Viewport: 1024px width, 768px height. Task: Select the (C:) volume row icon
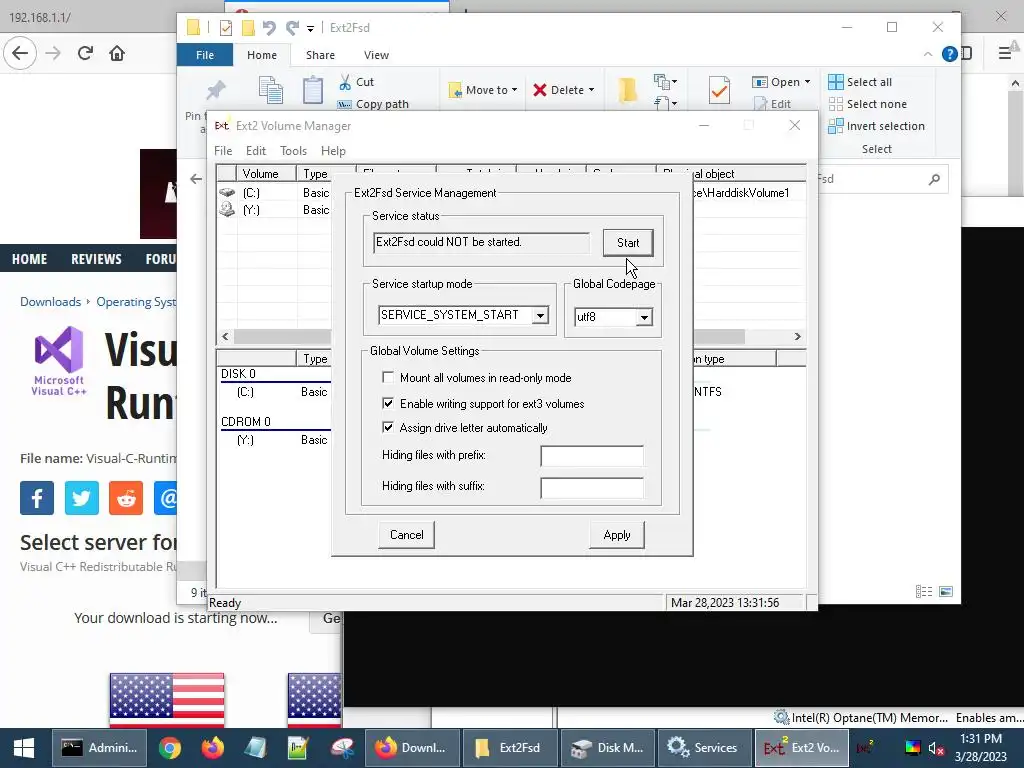coord(227,193)
